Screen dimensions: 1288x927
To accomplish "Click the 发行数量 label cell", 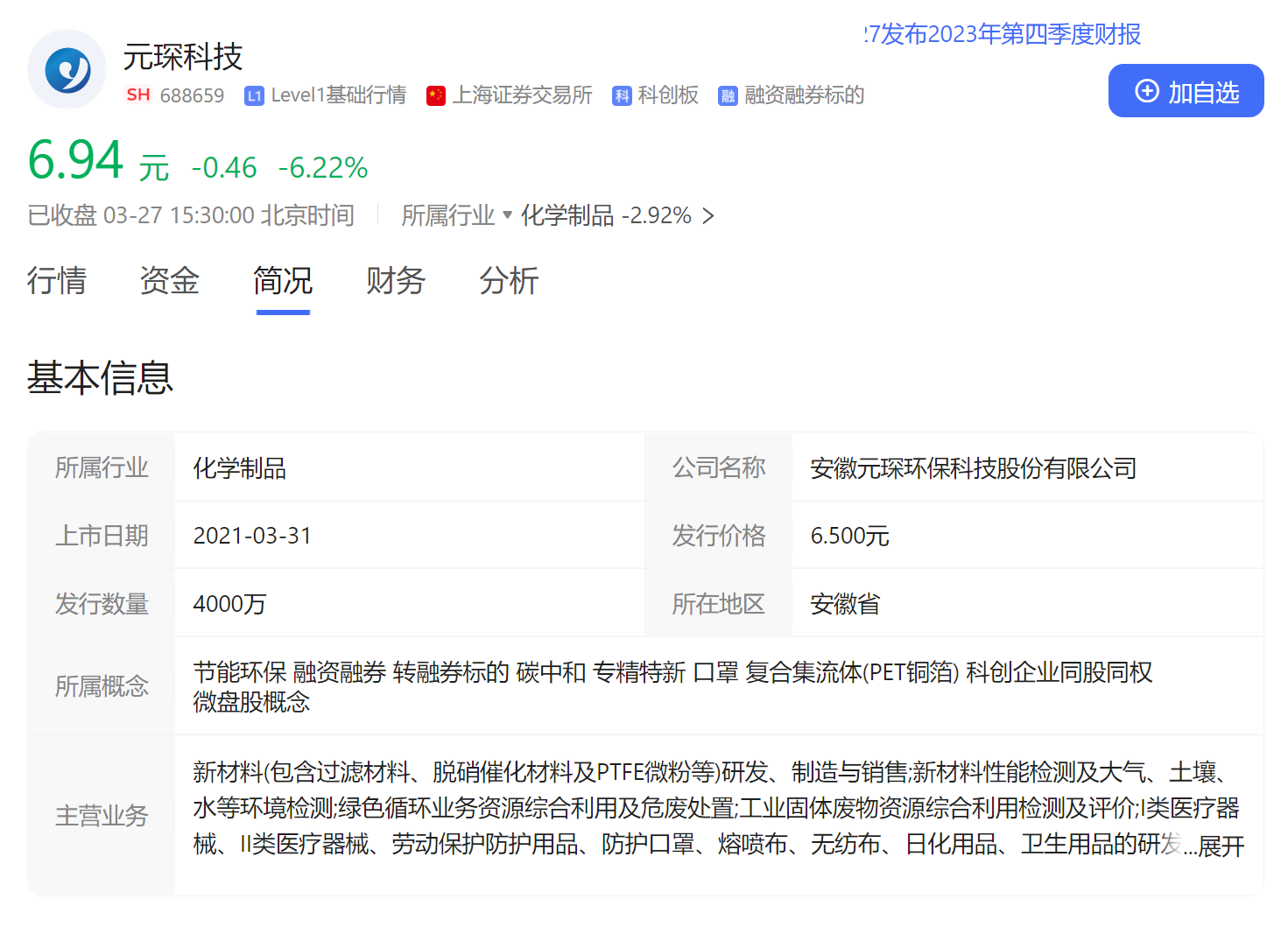I will 102,604.
